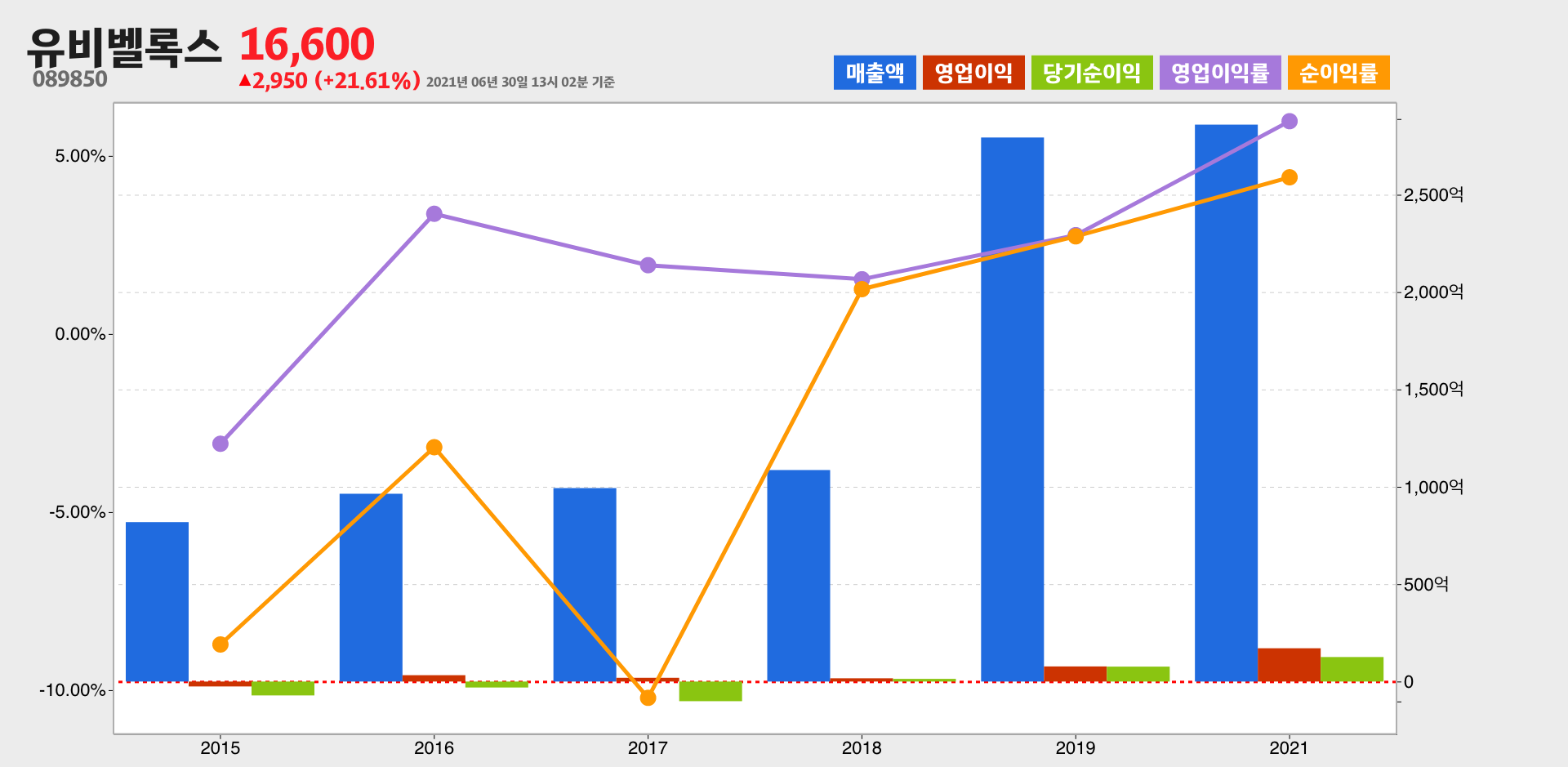The image size is (1568, 767).
Task: Click the 2018 x-axis label
Action: point(862,747)
